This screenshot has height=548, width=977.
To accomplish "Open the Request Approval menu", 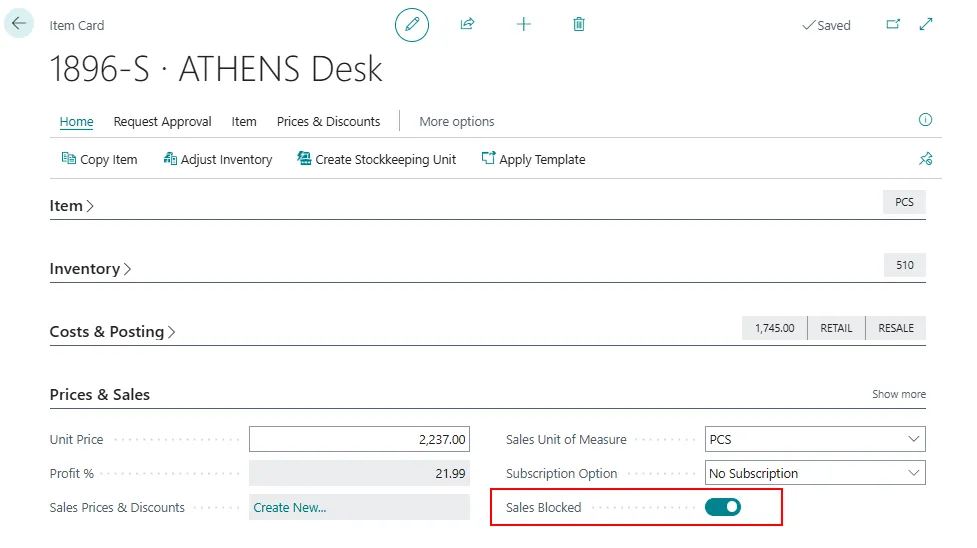I will 162,122.
